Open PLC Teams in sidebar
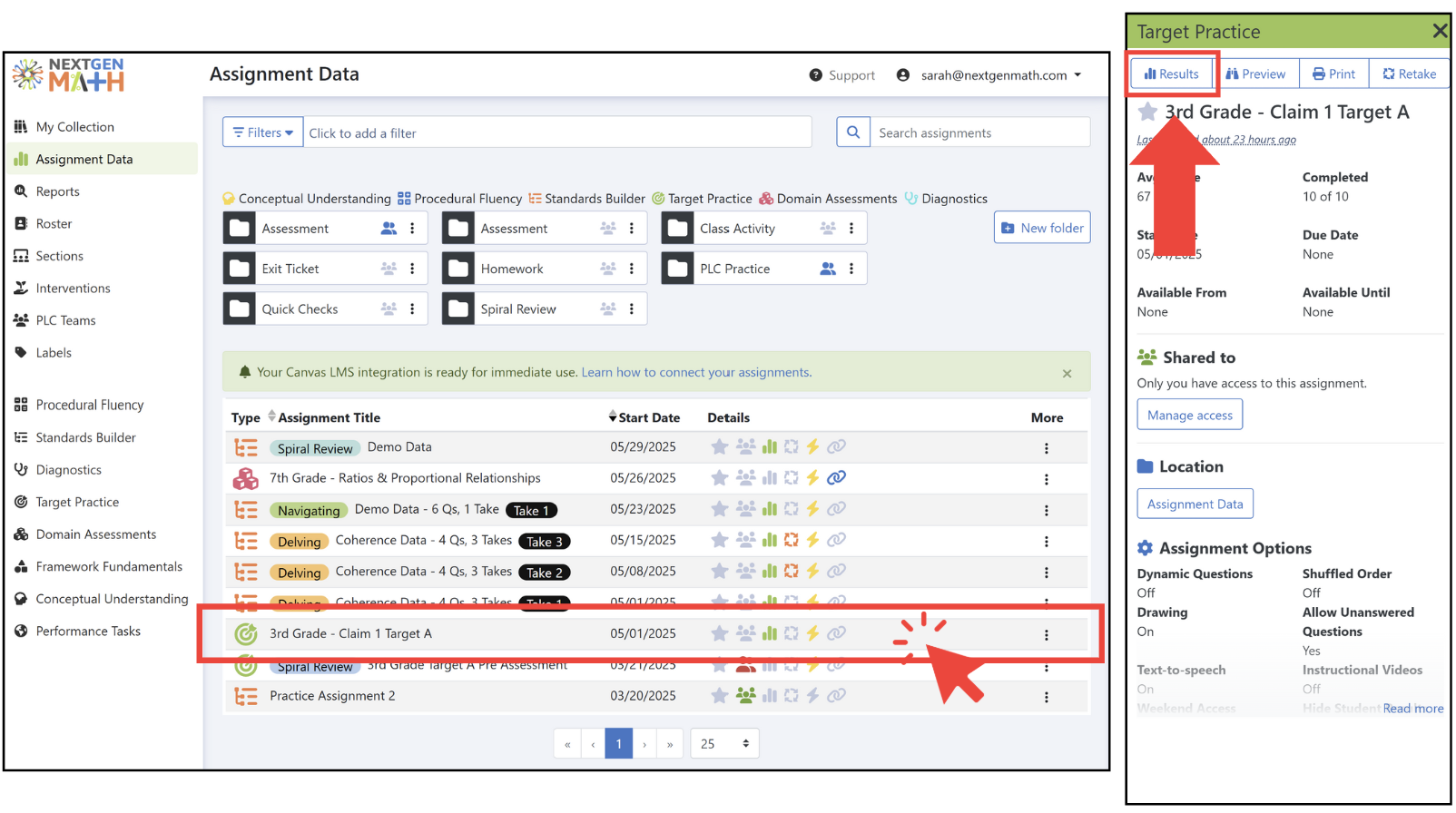 65,320
